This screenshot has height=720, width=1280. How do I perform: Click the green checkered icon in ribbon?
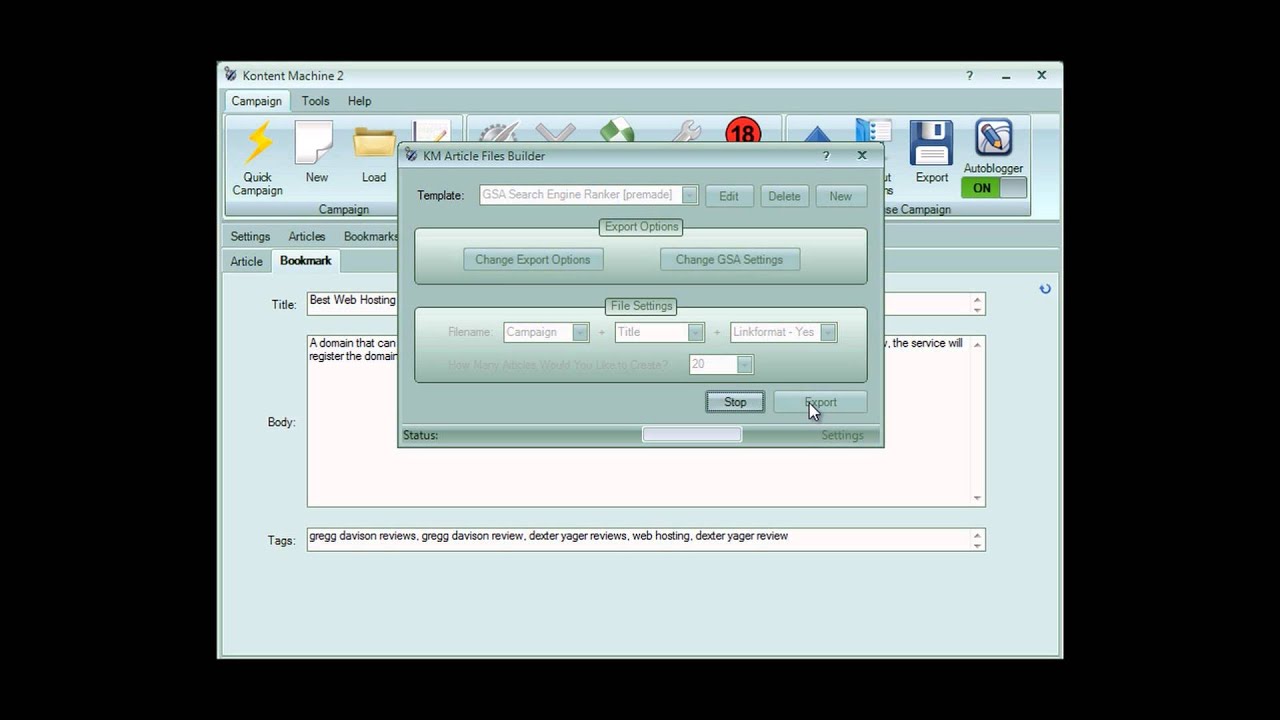click(617, 132)
